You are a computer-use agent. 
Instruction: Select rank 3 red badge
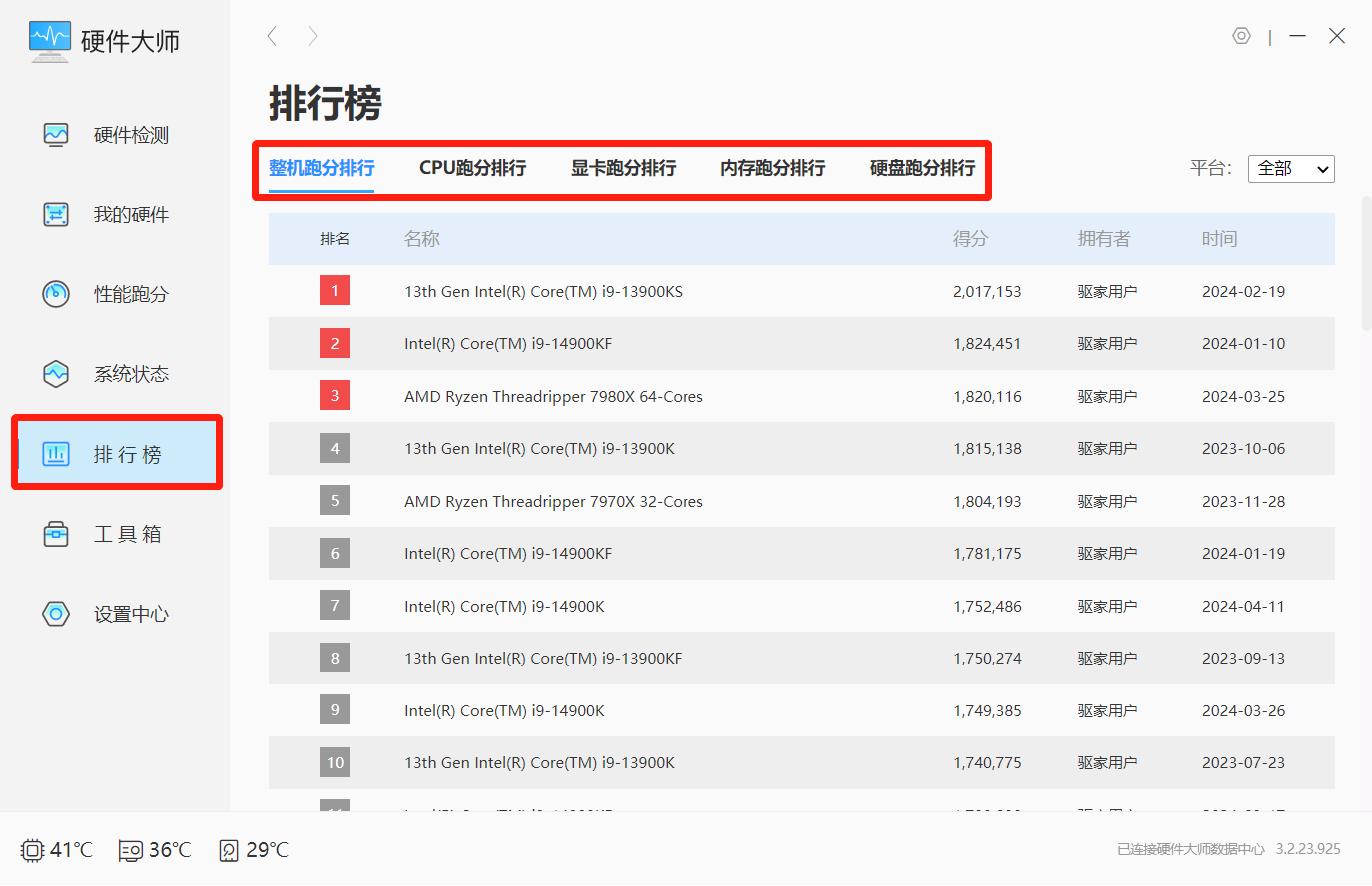pos(335,396)
